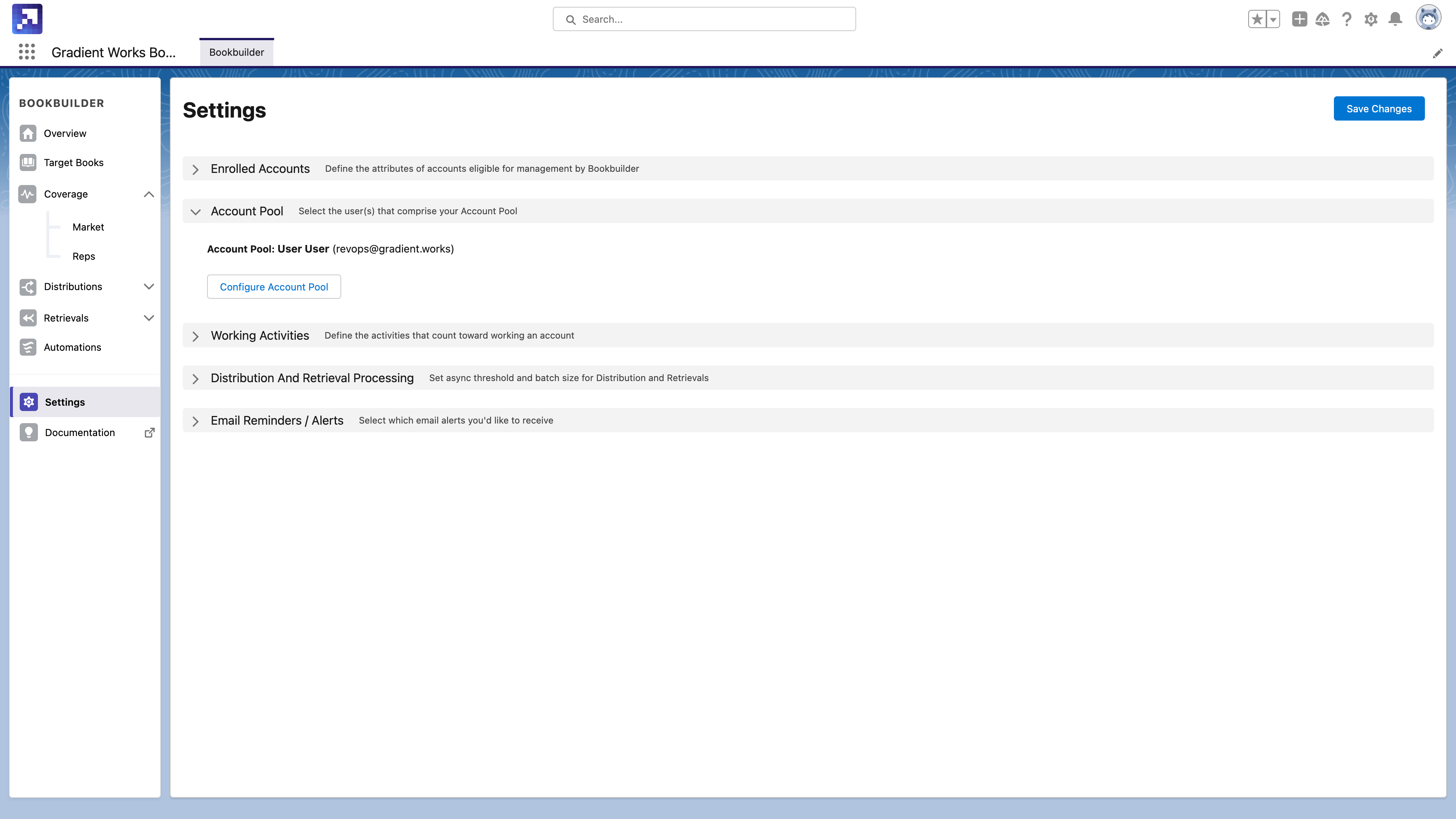
Task: Click the edit pencil icon
Action: coord(1437,53)
